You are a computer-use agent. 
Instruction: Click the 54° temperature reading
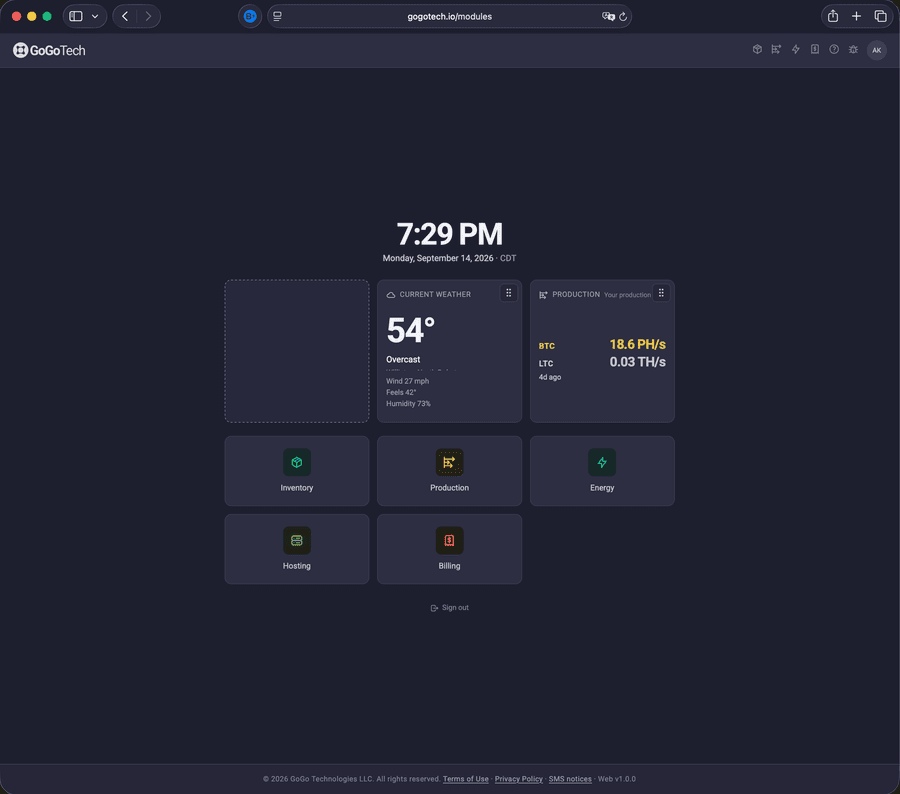pyautogui.click(x=410, y=330)
